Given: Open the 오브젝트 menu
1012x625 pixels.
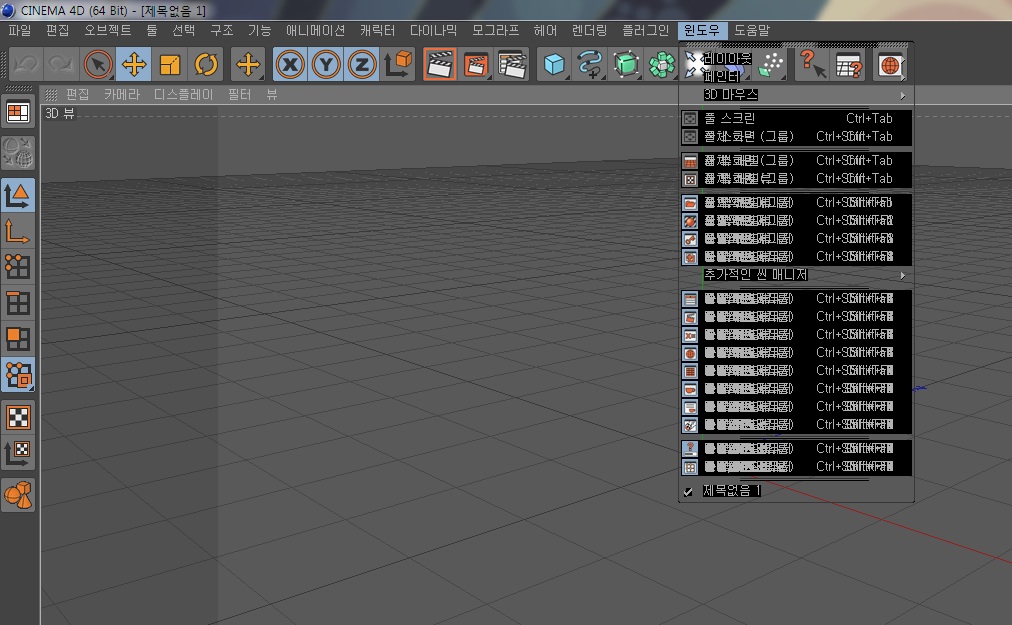Looking at the screenshot, I should [x=108, y=30].
